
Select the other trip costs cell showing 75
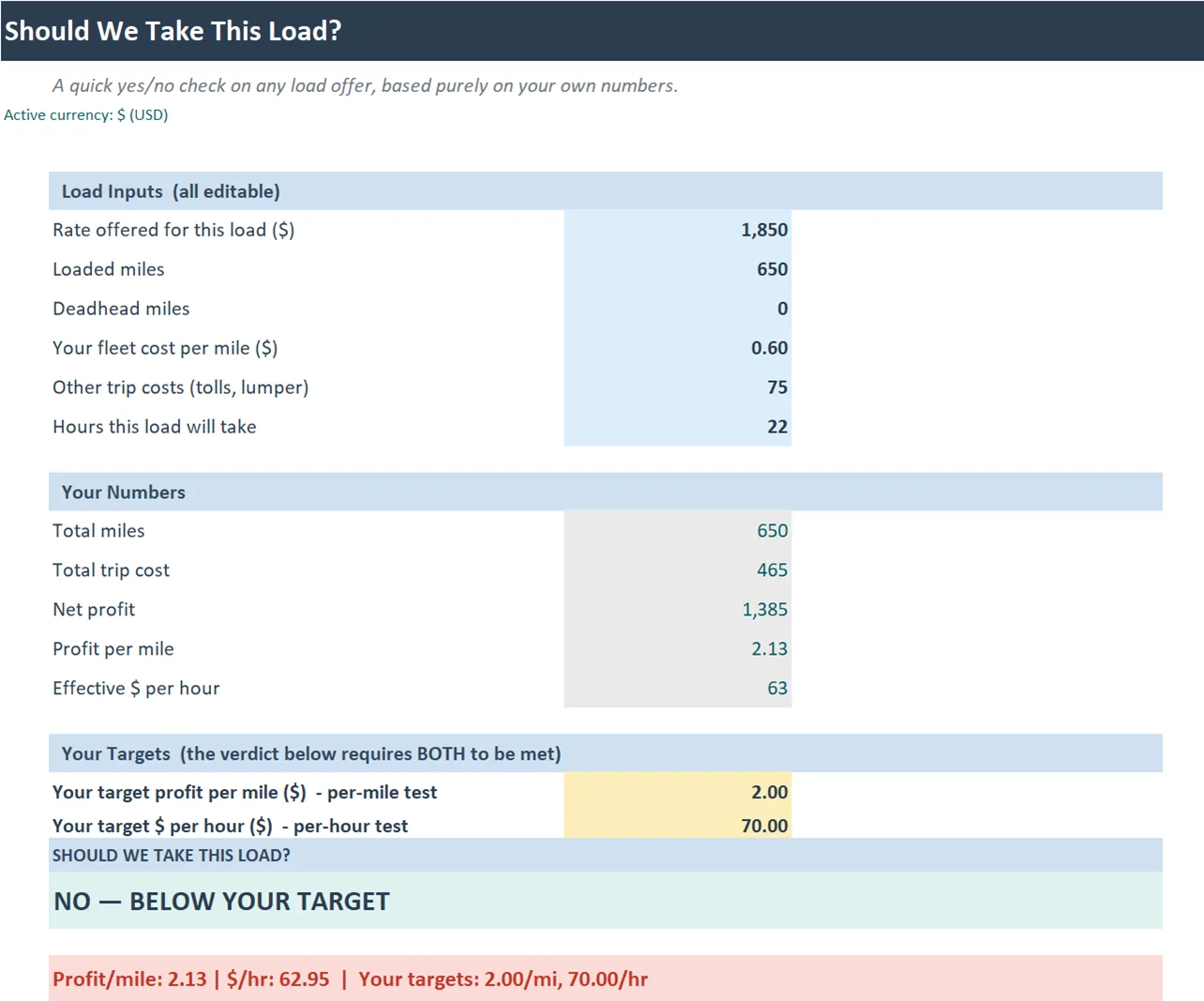pyautogui.click(x=677, y=387)
